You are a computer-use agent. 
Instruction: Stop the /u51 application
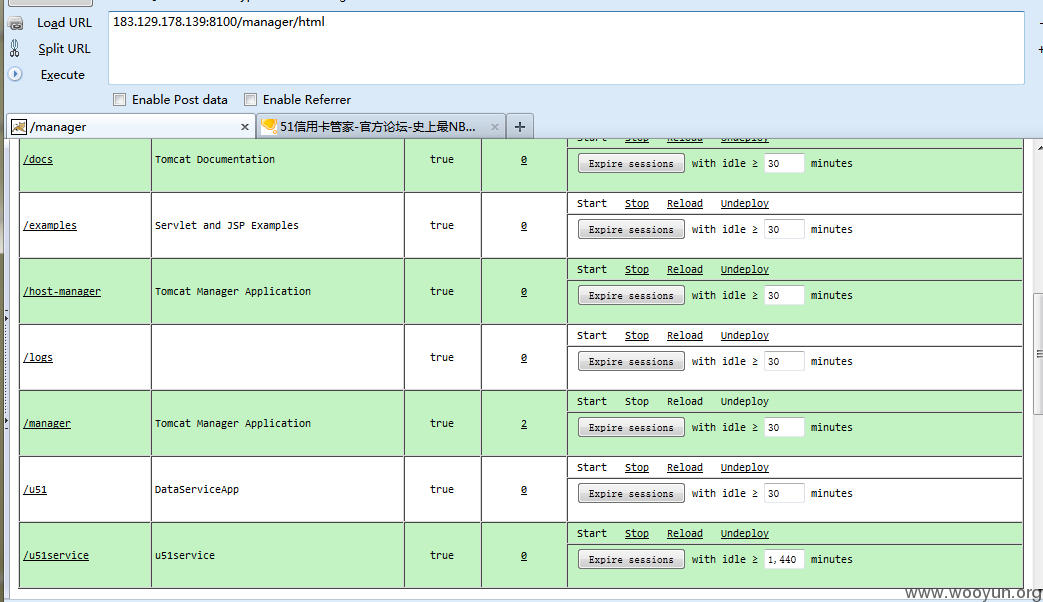coord(637,468)
